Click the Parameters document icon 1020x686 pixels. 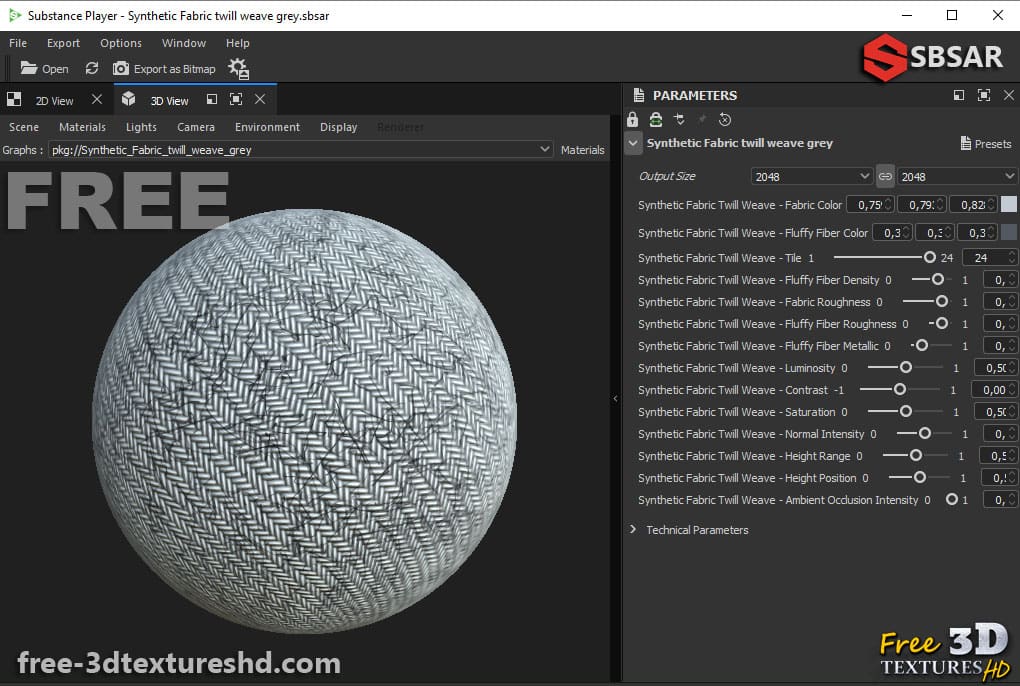pos(639,96)
